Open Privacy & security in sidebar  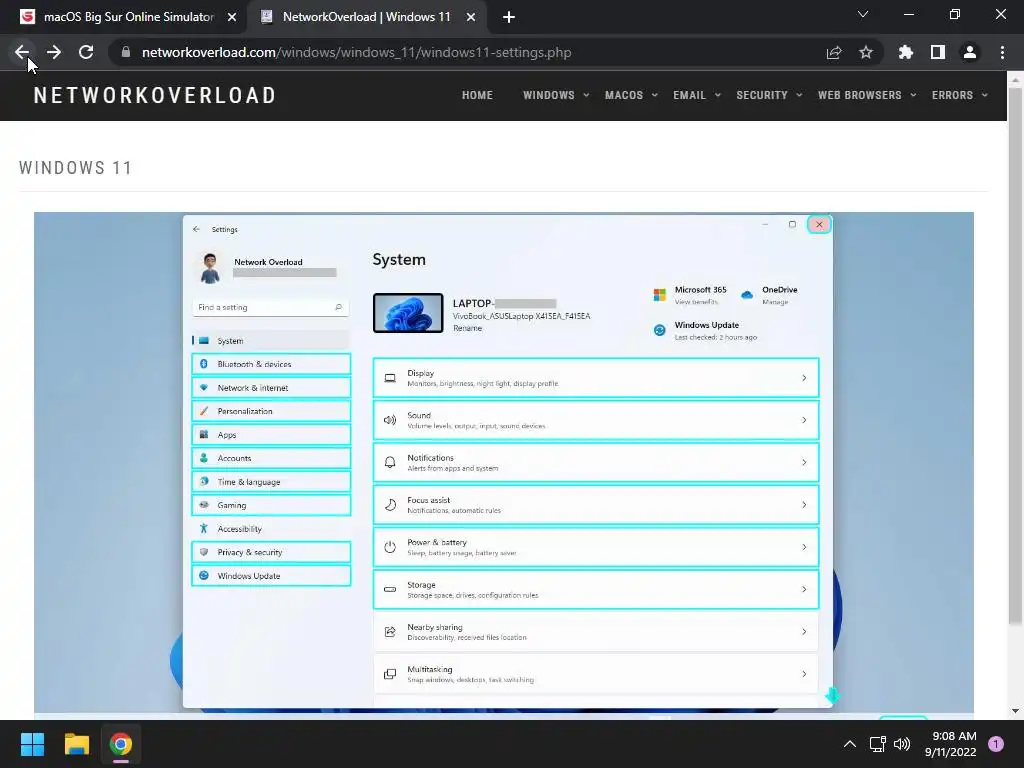(271, 552)
